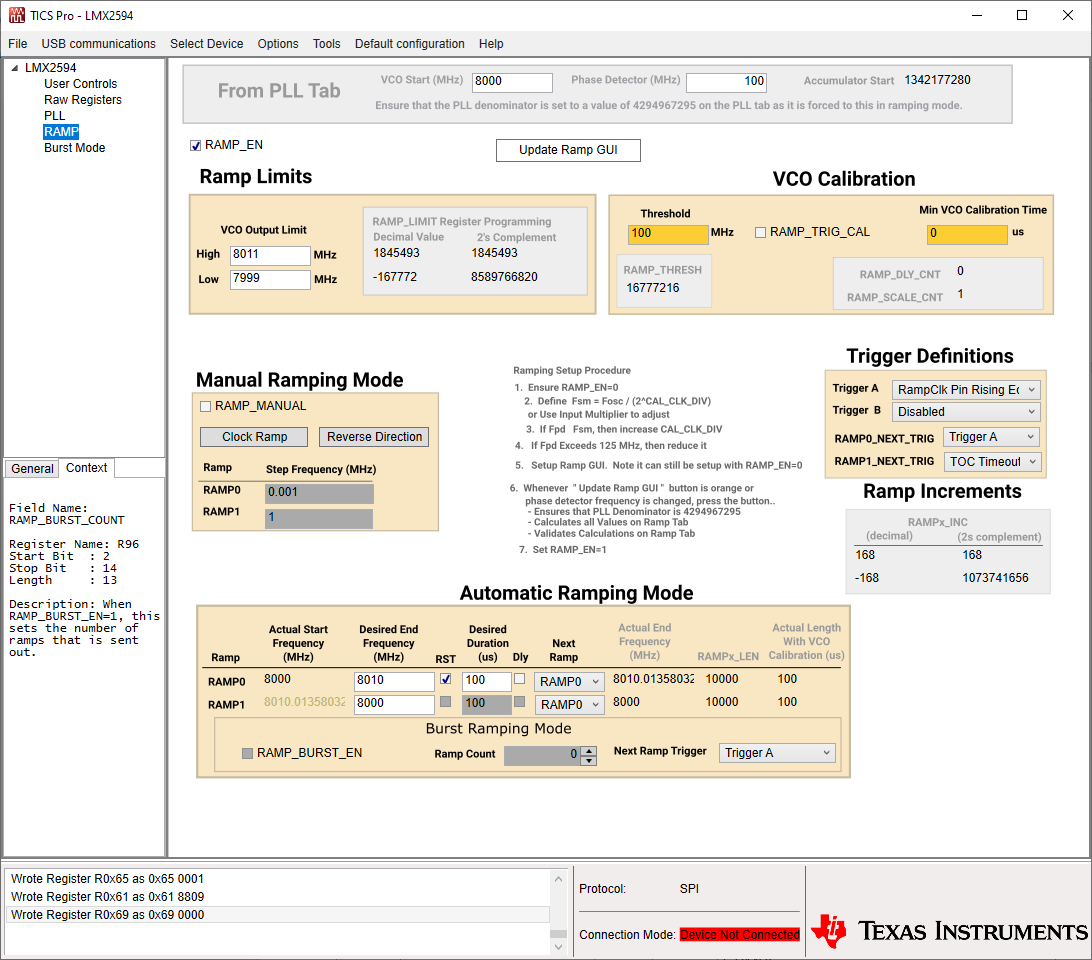Open the Next Ramp Trigger dropdown
The height and width of the screenshot is (960, 1092).
pyautogui.click(x=777, y=753)
